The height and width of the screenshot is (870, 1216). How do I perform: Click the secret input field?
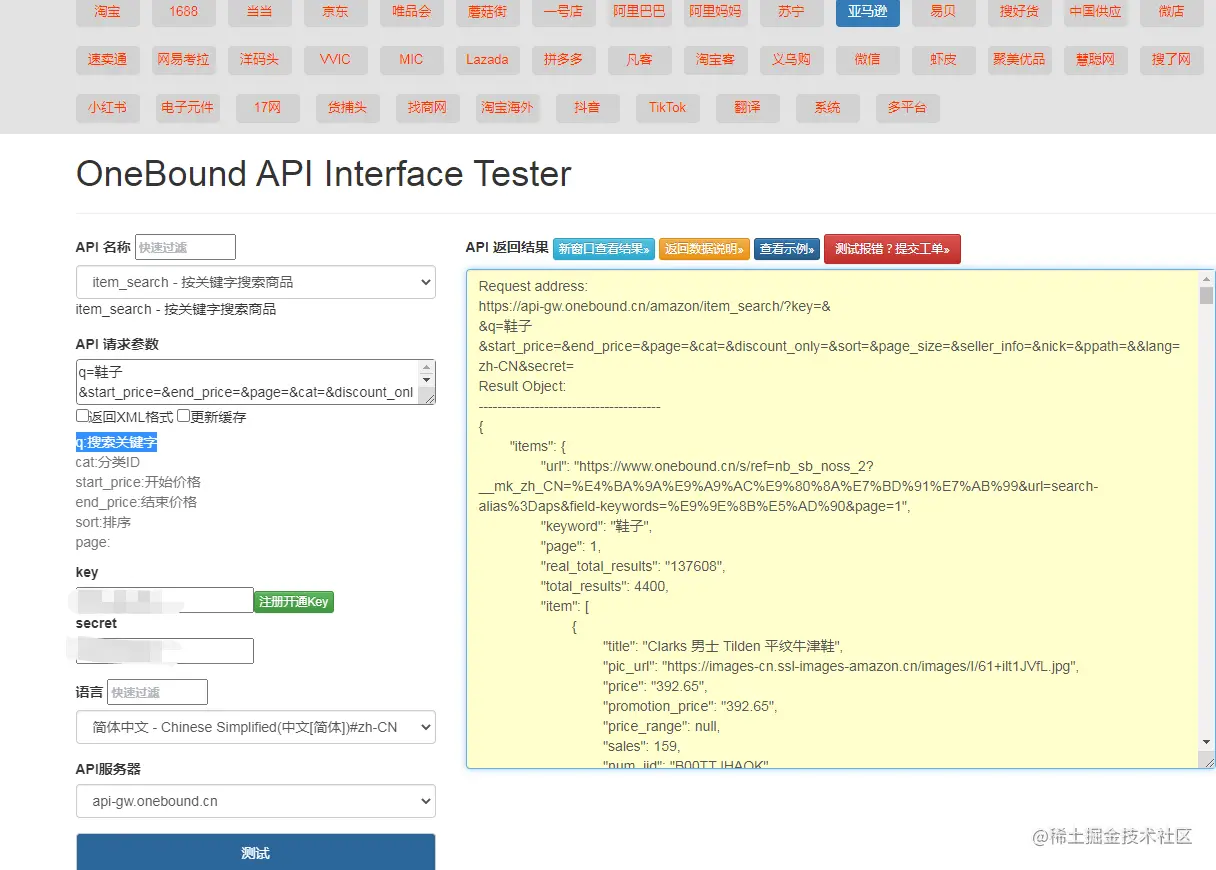[165, 651]
